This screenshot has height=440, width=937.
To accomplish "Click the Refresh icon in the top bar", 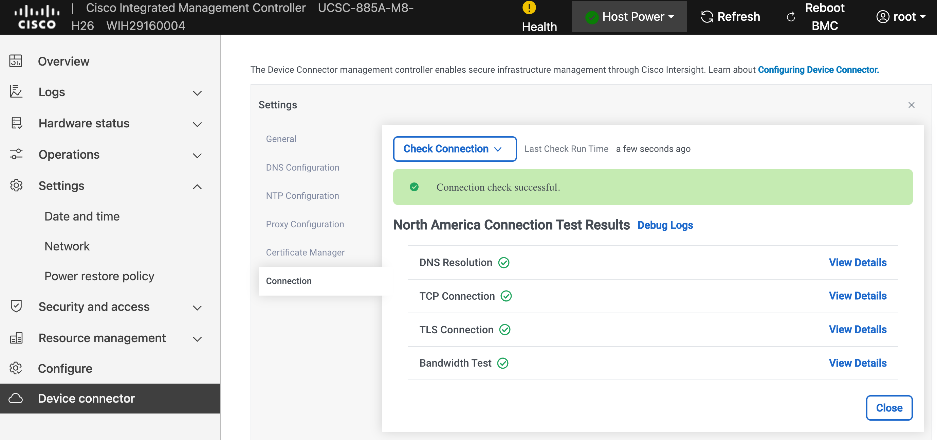I will tap(707, 17).
